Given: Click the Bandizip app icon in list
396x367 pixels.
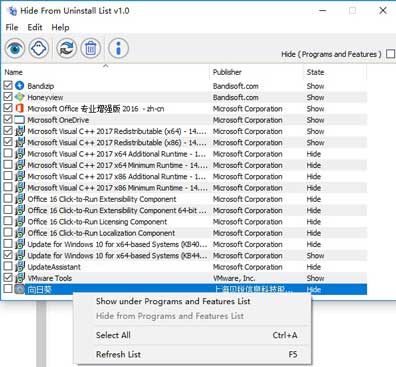Looking at the screenshot, I should [20, 86].
